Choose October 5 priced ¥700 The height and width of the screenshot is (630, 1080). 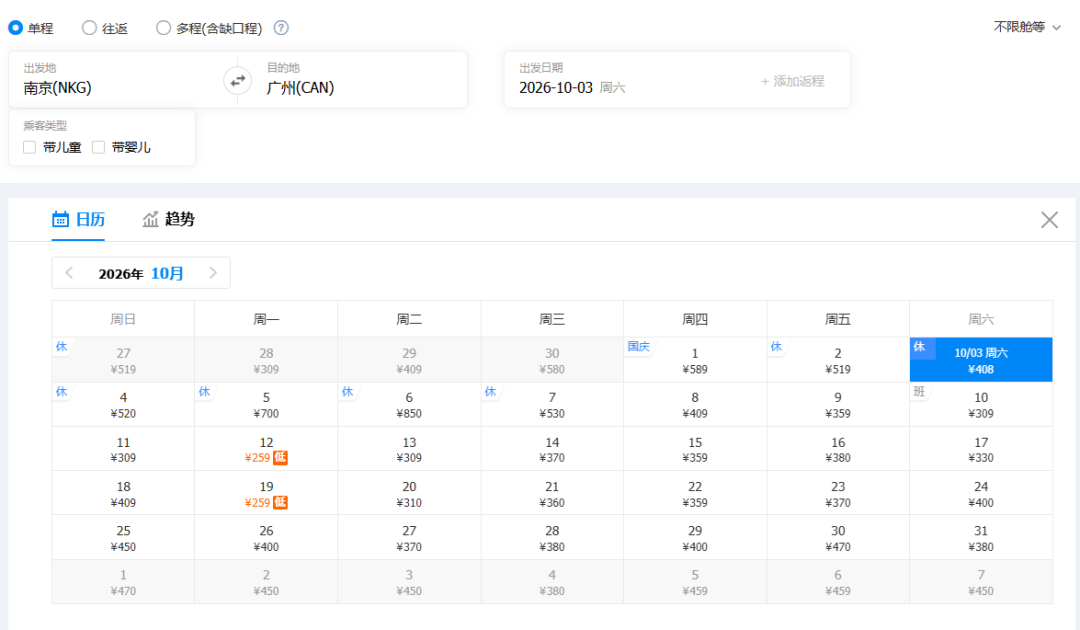pyautogui.click(x=266, y=405)
